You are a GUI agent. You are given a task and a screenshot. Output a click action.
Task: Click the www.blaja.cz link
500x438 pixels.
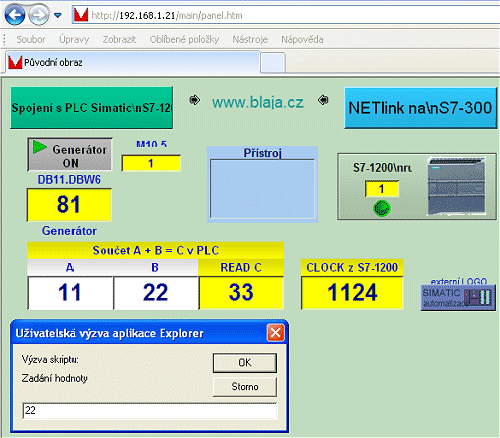258,102
